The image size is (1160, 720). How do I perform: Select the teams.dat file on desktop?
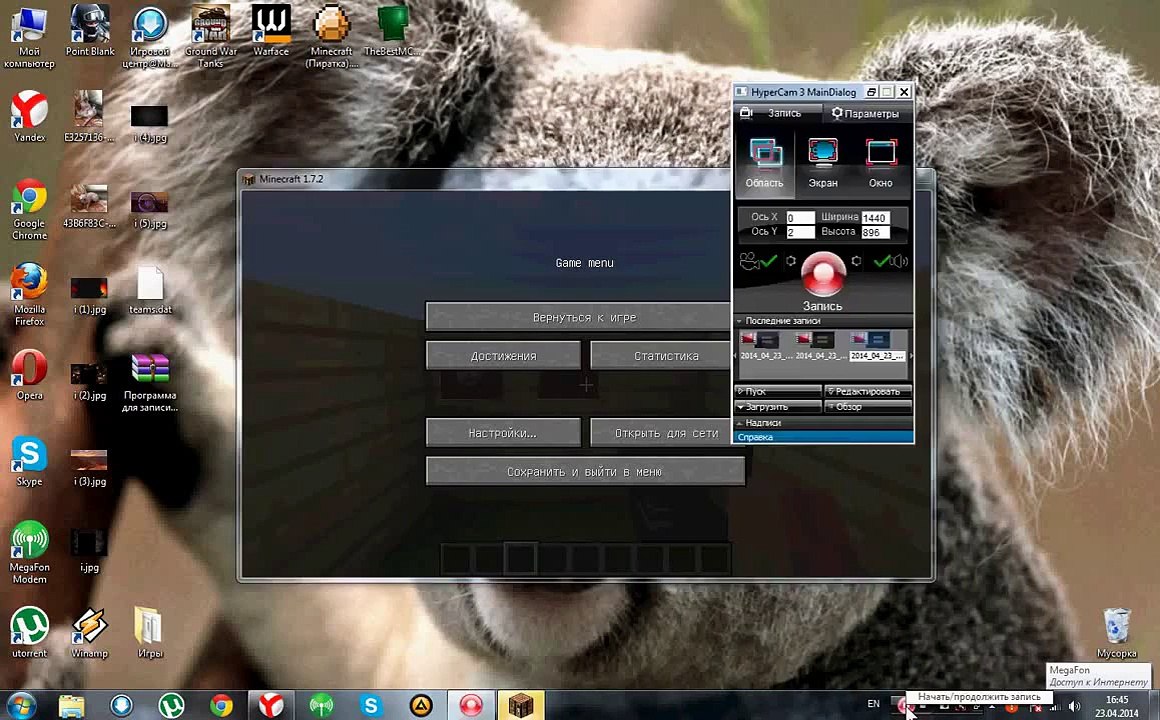coord(150,290)
